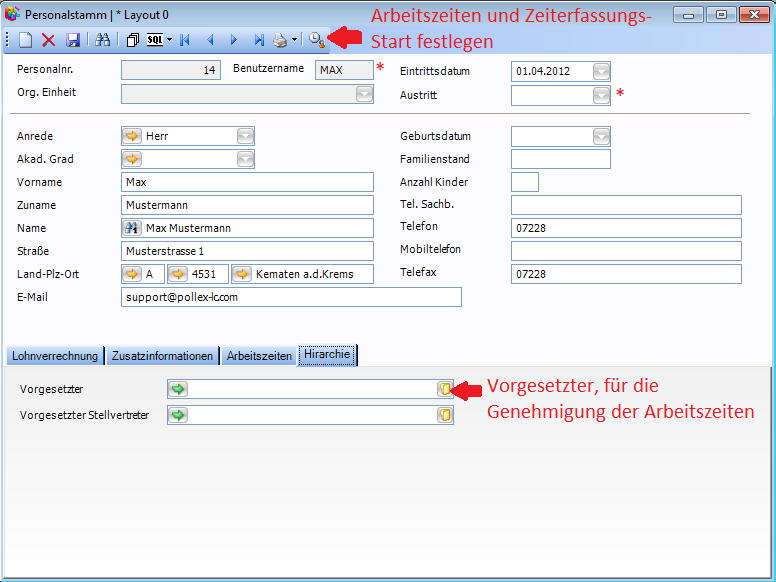
Task: Jump to the first record
Action: (185, 40)
